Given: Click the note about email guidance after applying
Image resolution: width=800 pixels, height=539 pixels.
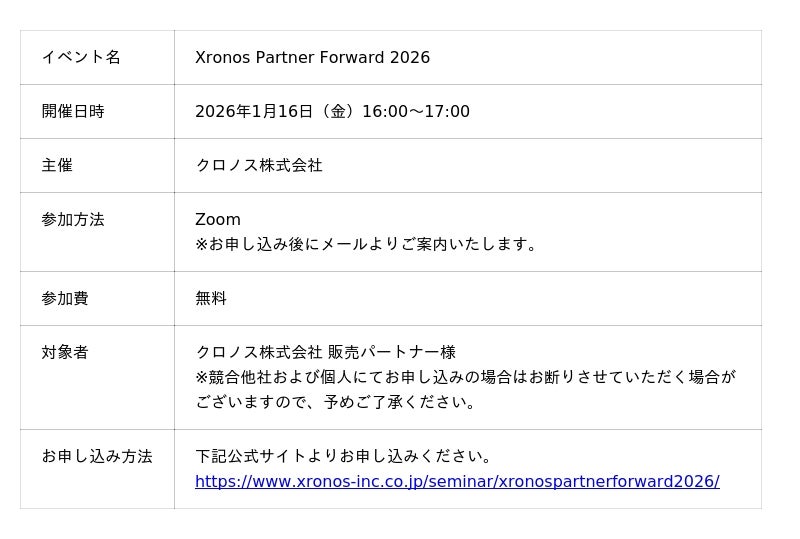Looking at the screenshot, I should pyautogui.click(x=367, y=244).
